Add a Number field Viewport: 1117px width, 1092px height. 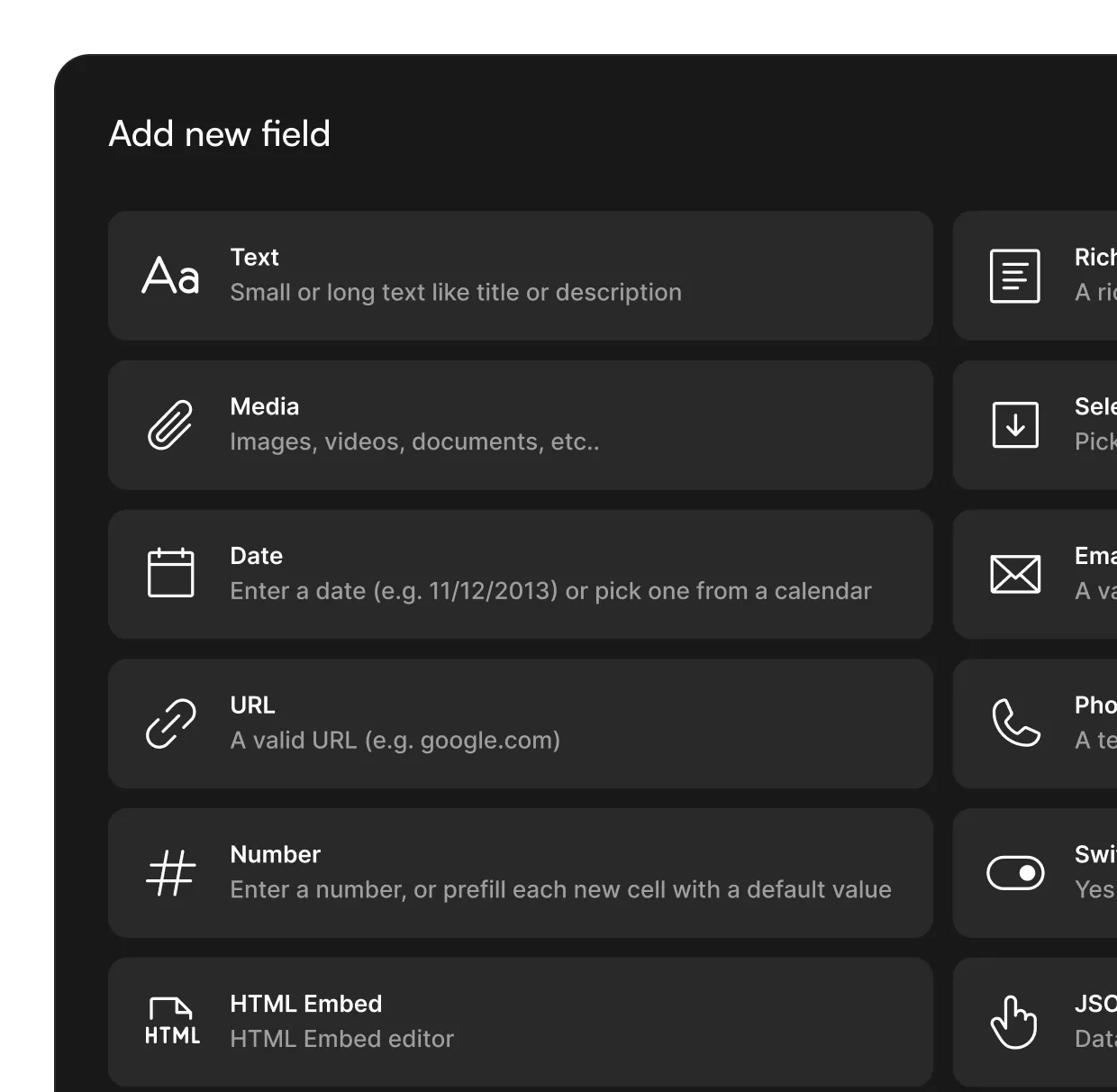click(x=521, y=873)
